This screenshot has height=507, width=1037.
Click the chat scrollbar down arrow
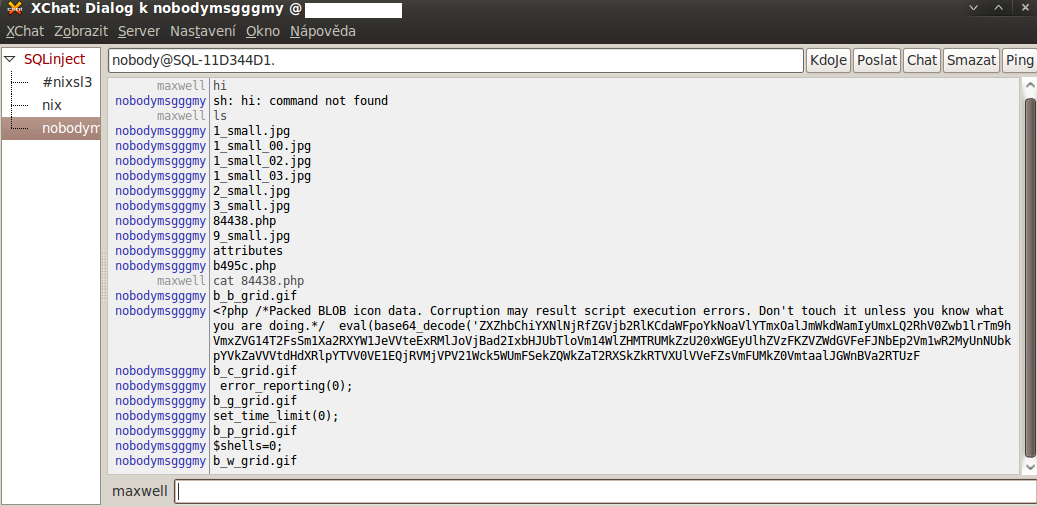tap(1030, 467)
